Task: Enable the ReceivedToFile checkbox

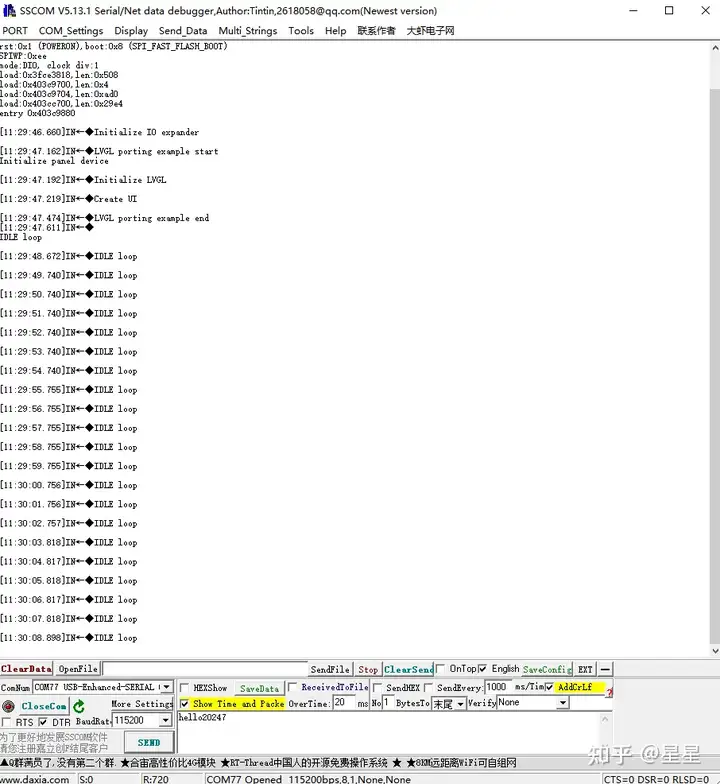Action: click(292, 687)
